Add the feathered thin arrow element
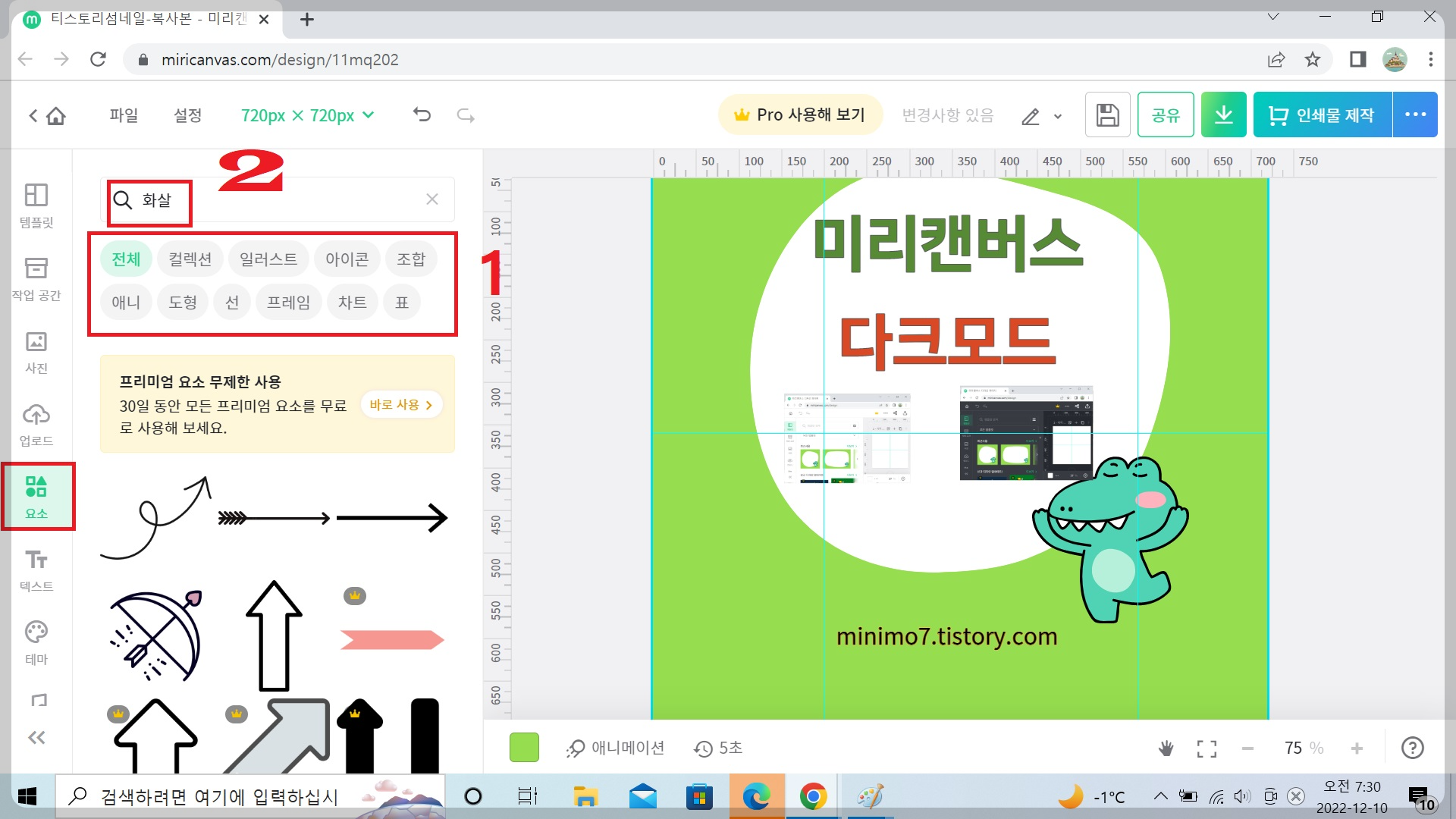 (274, 518)
